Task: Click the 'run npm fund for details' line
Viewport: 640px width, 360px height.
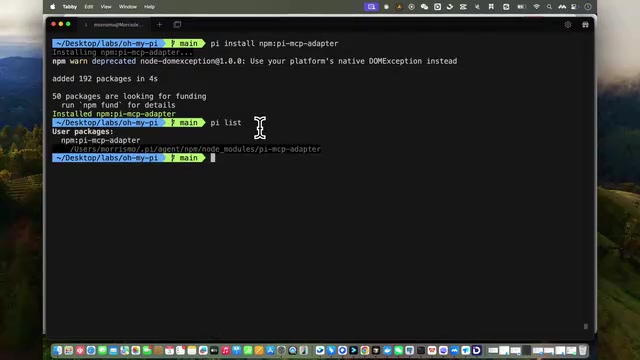Action: tap(118, 105)
